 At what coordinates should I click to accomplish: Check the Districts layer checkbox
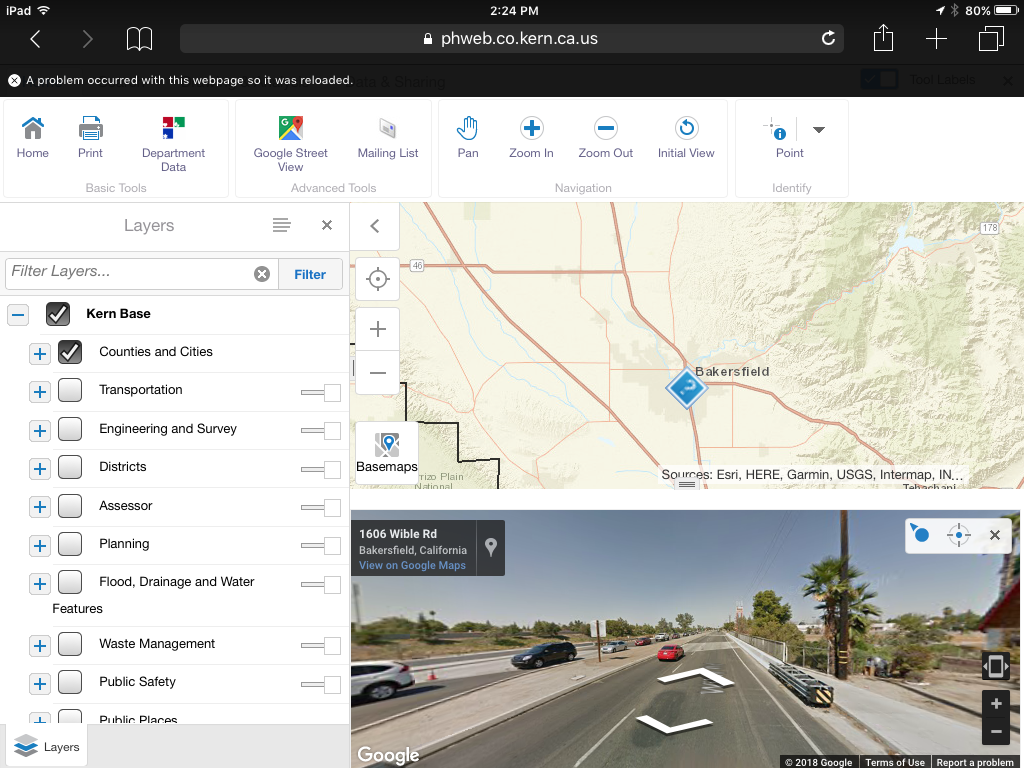(x=70, y=467)
